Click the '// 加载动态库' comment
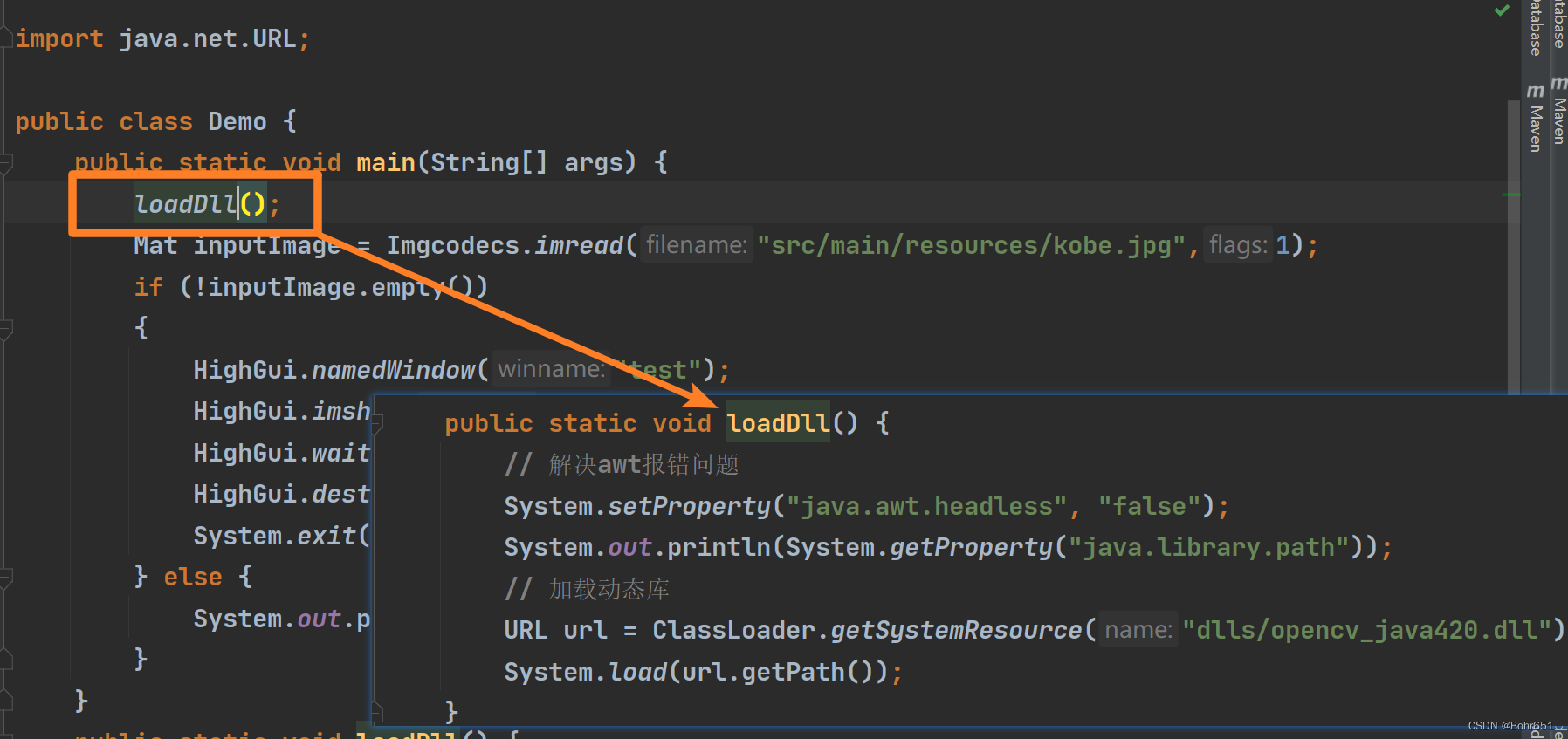 click(x=587, y=589)
